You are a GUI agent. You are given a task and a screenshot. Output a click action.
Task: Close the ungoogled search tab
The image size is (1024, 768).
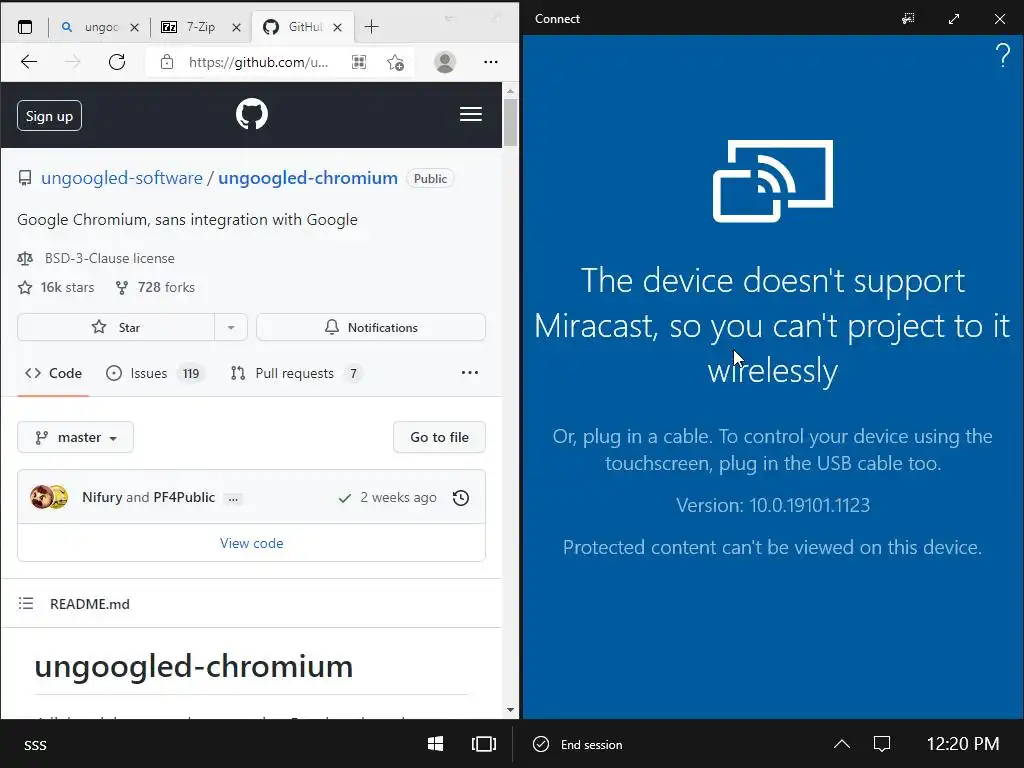pos(134,27)
